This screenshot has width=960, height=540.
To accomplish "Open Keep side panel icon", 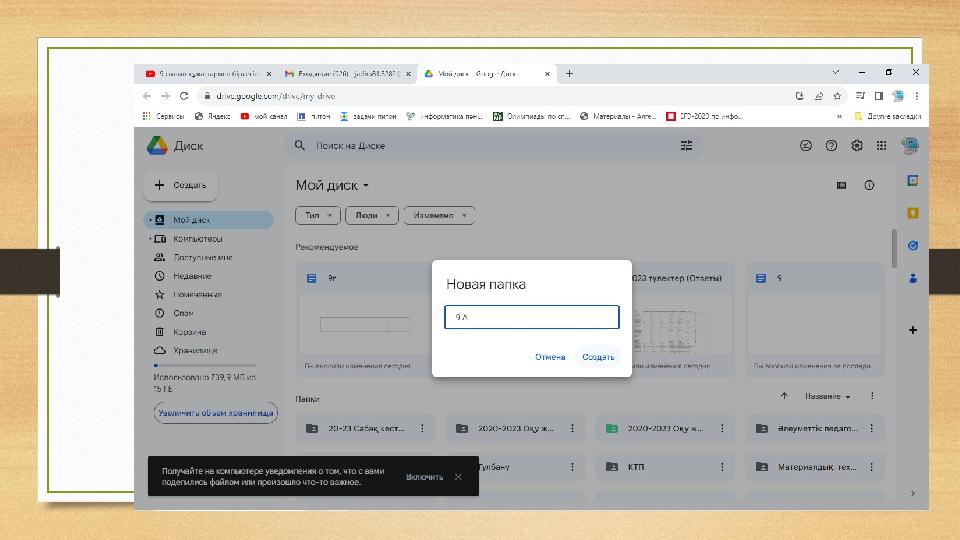I will point(913,213).
